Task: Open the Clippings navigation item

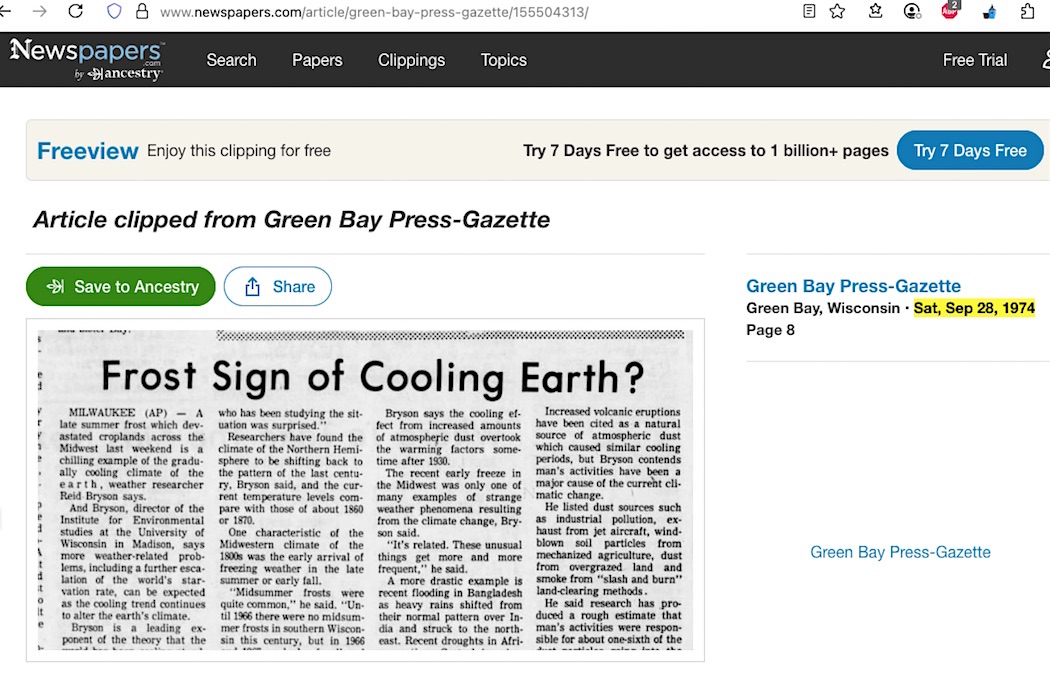Action: point(411,60)
